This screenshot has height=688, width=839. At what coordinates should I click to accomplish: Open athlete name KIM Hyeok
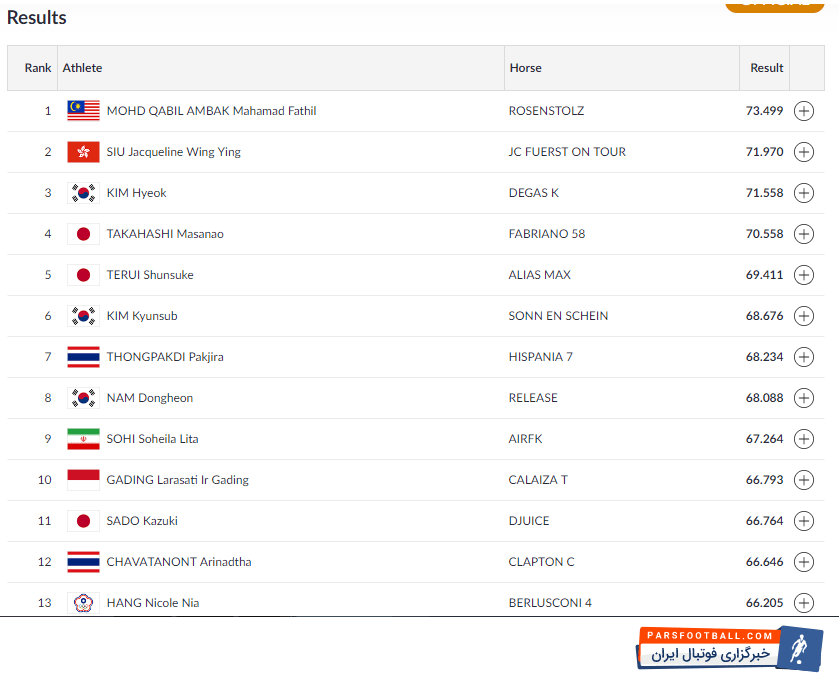137,193
